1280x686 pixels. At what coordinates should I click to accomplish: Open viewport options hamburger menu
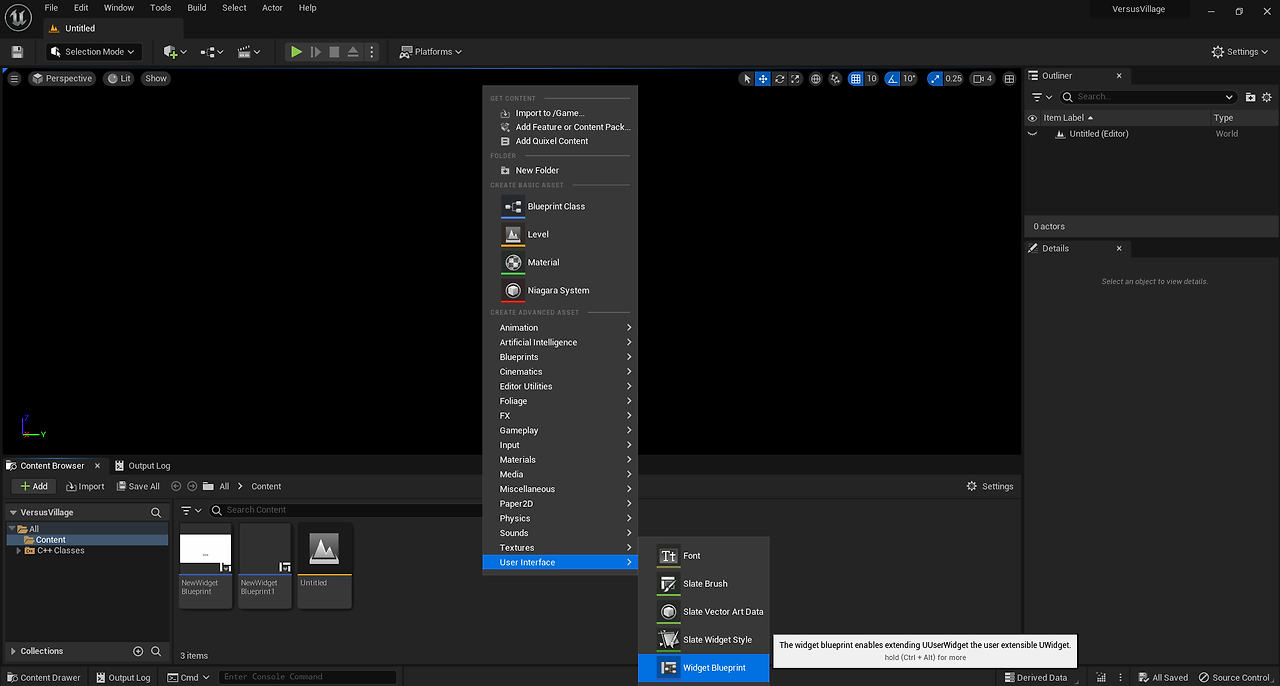point(14,78)
